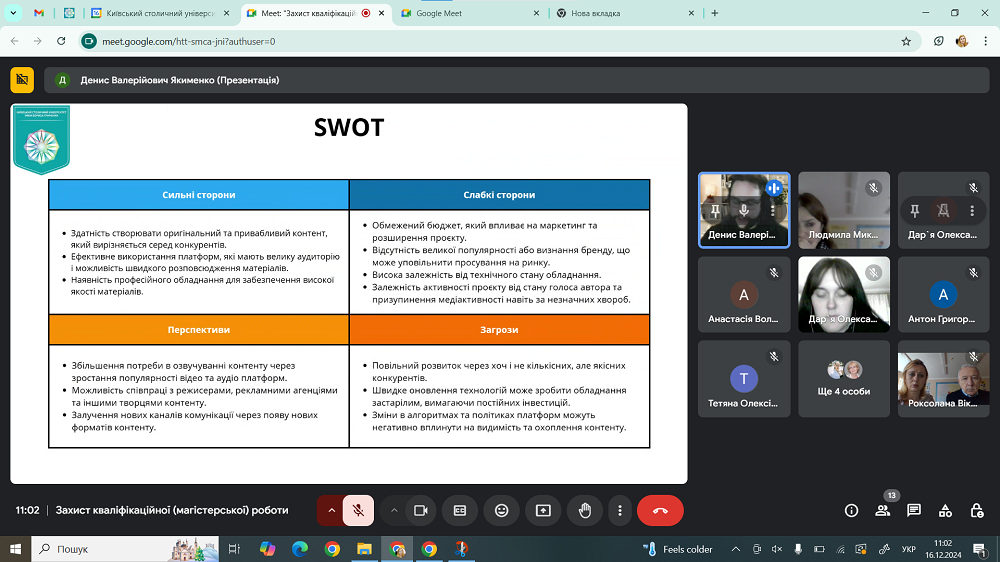
Task: Open the in-call chat panel
Action: coord(914,510)
